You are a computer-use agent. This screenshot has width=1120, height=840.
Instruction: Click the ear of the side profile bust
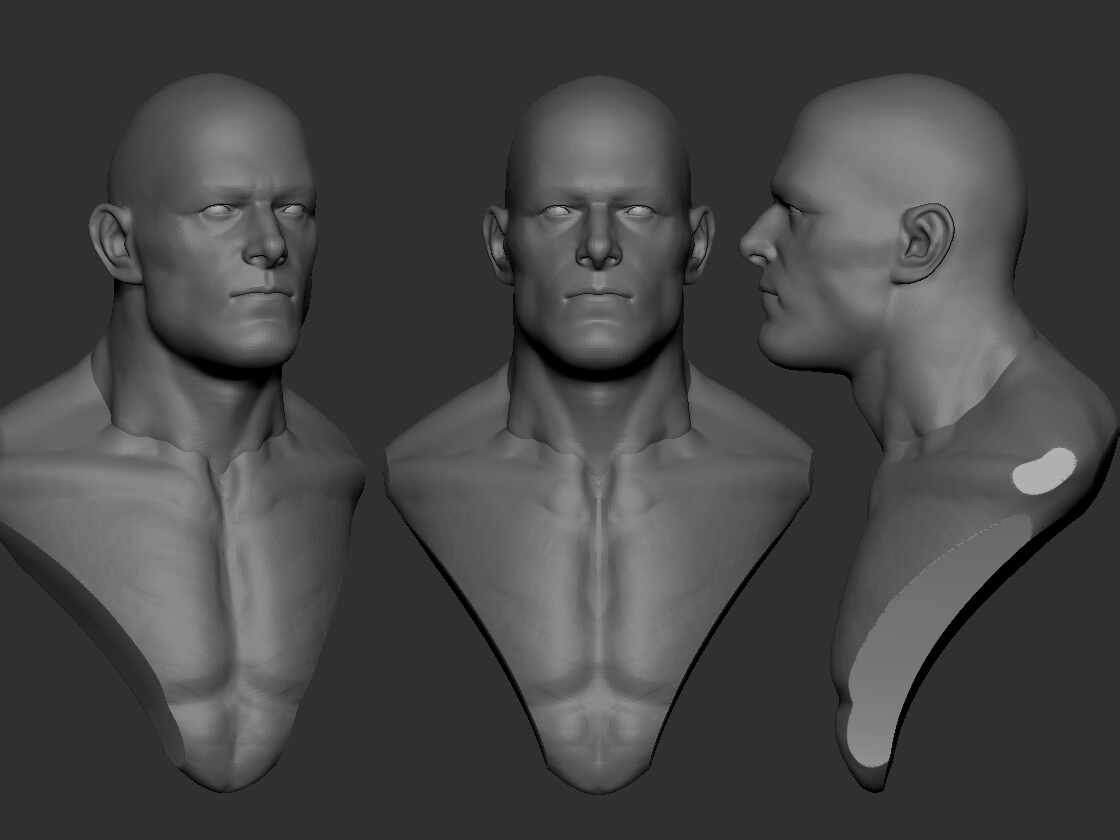(x=924, y=243)
